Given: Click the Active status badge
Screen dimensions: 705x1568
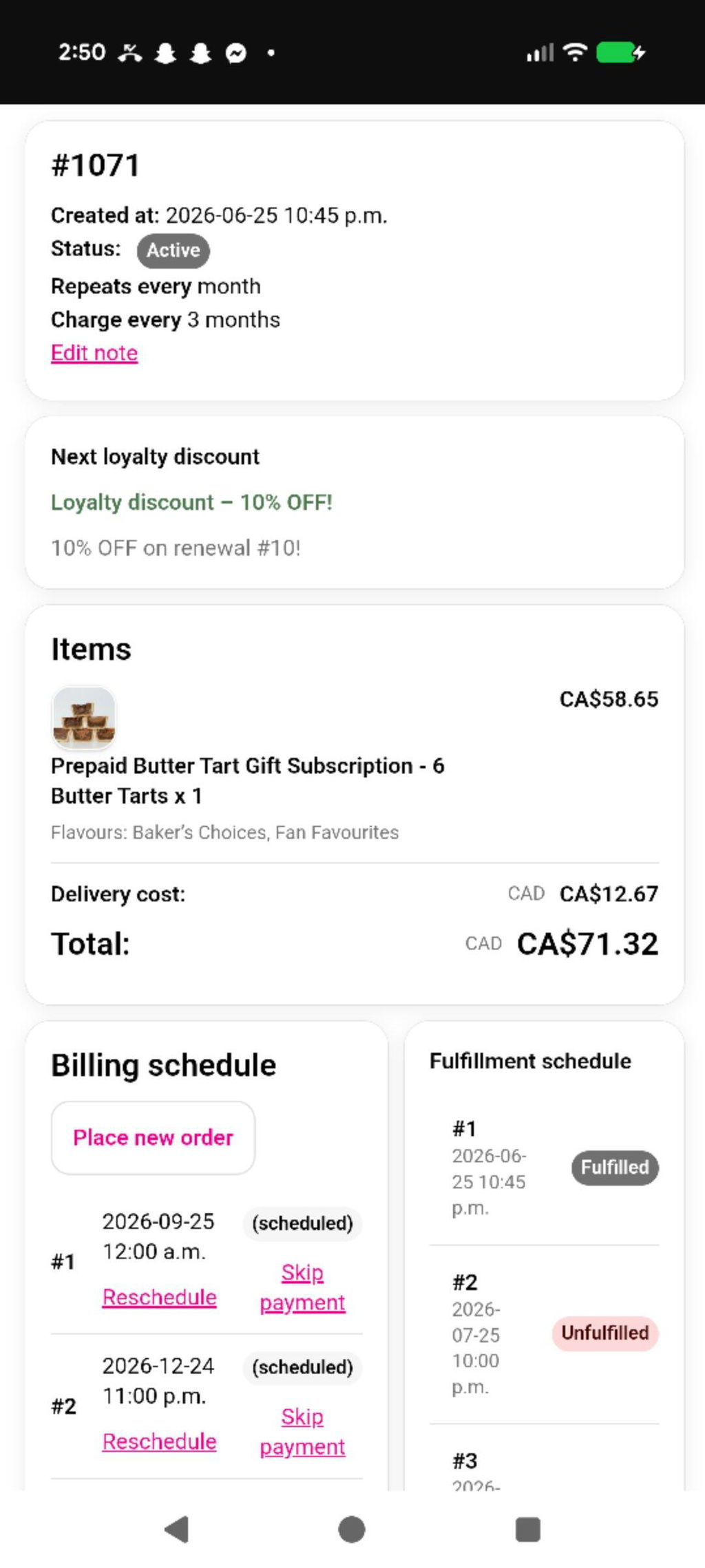Looking at the screenshot, I should coord(173,250).
